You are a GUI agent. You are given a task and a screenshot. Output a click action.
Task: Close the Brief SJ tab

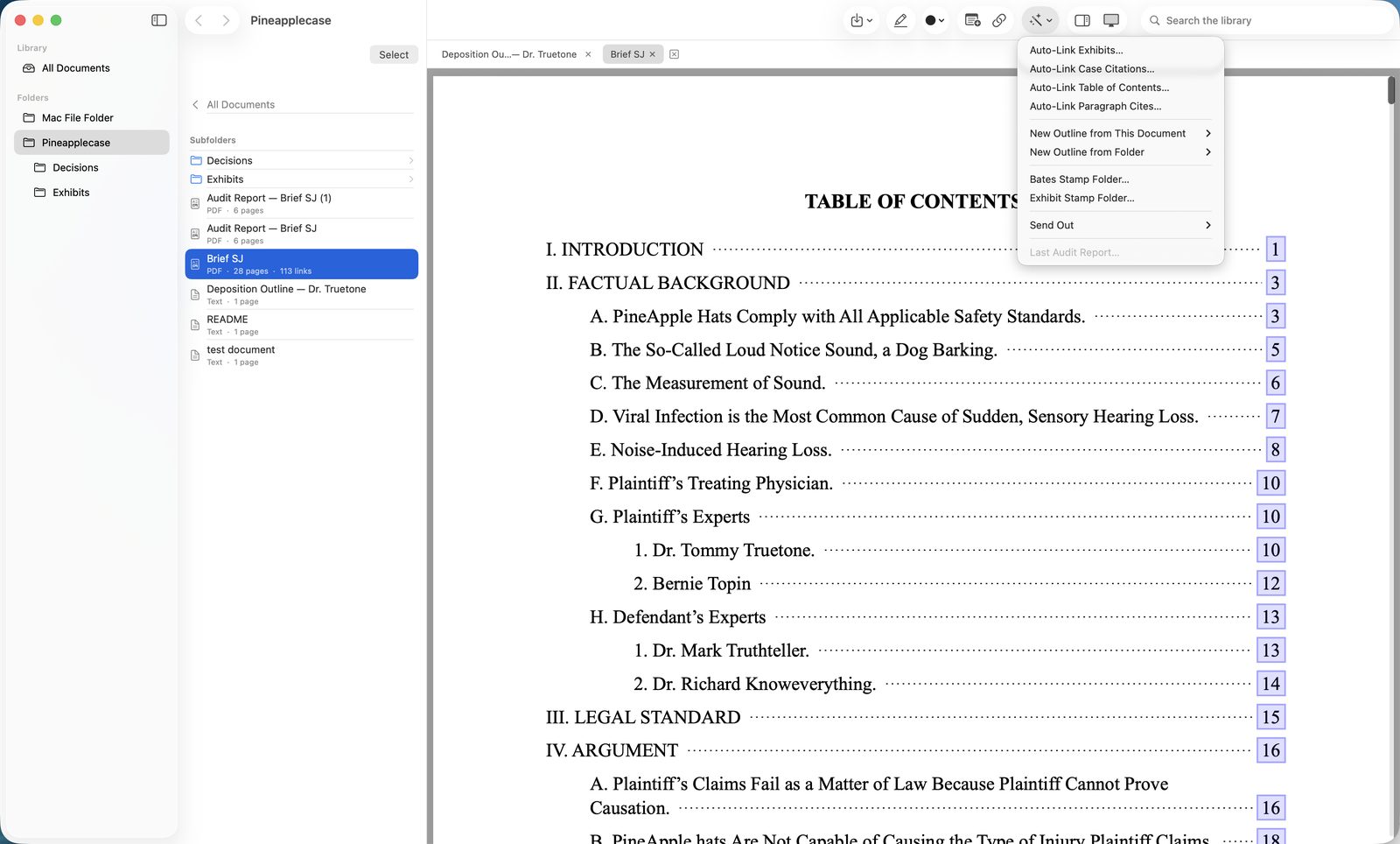tap(653, 54)
